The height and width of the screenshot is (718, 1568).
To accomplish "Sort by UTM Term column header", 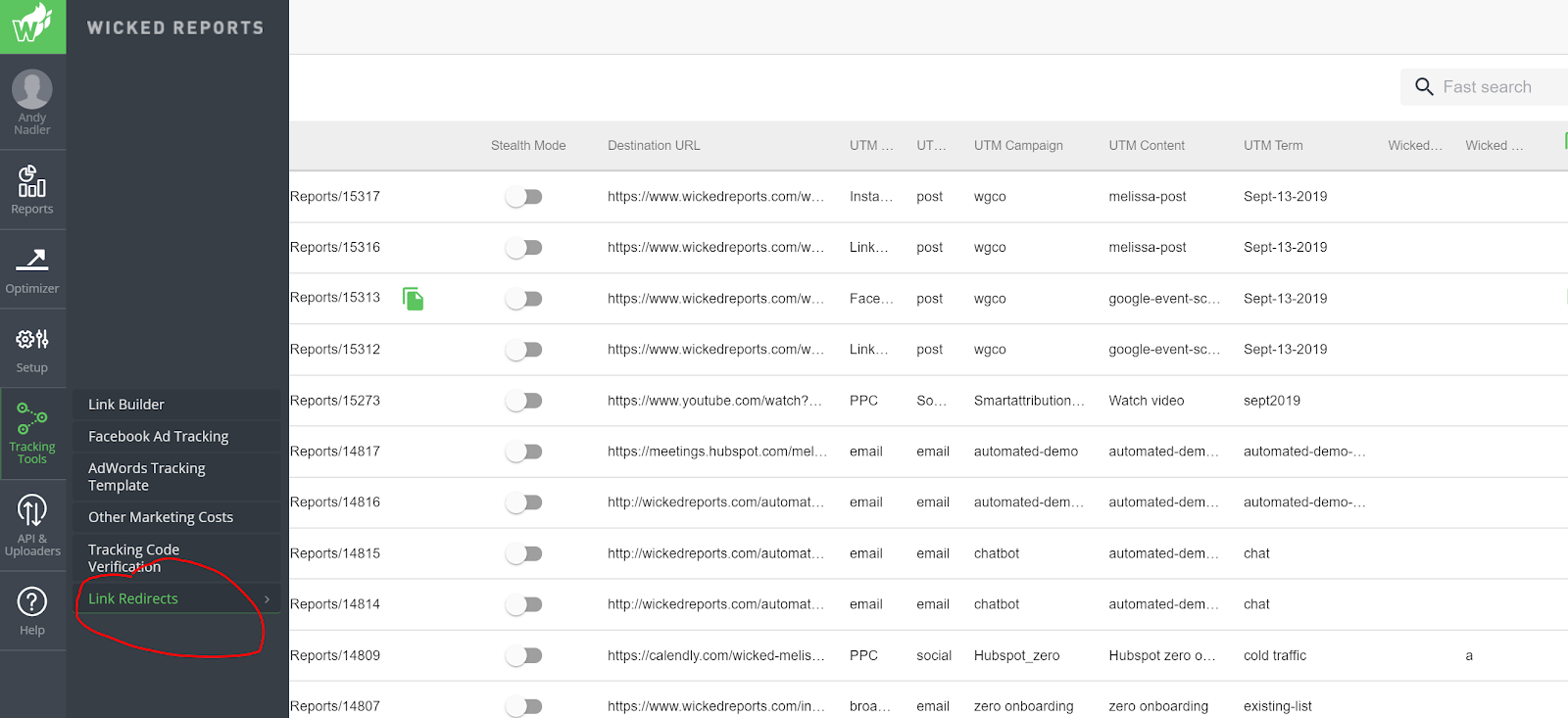I will tap(1273, 145).
